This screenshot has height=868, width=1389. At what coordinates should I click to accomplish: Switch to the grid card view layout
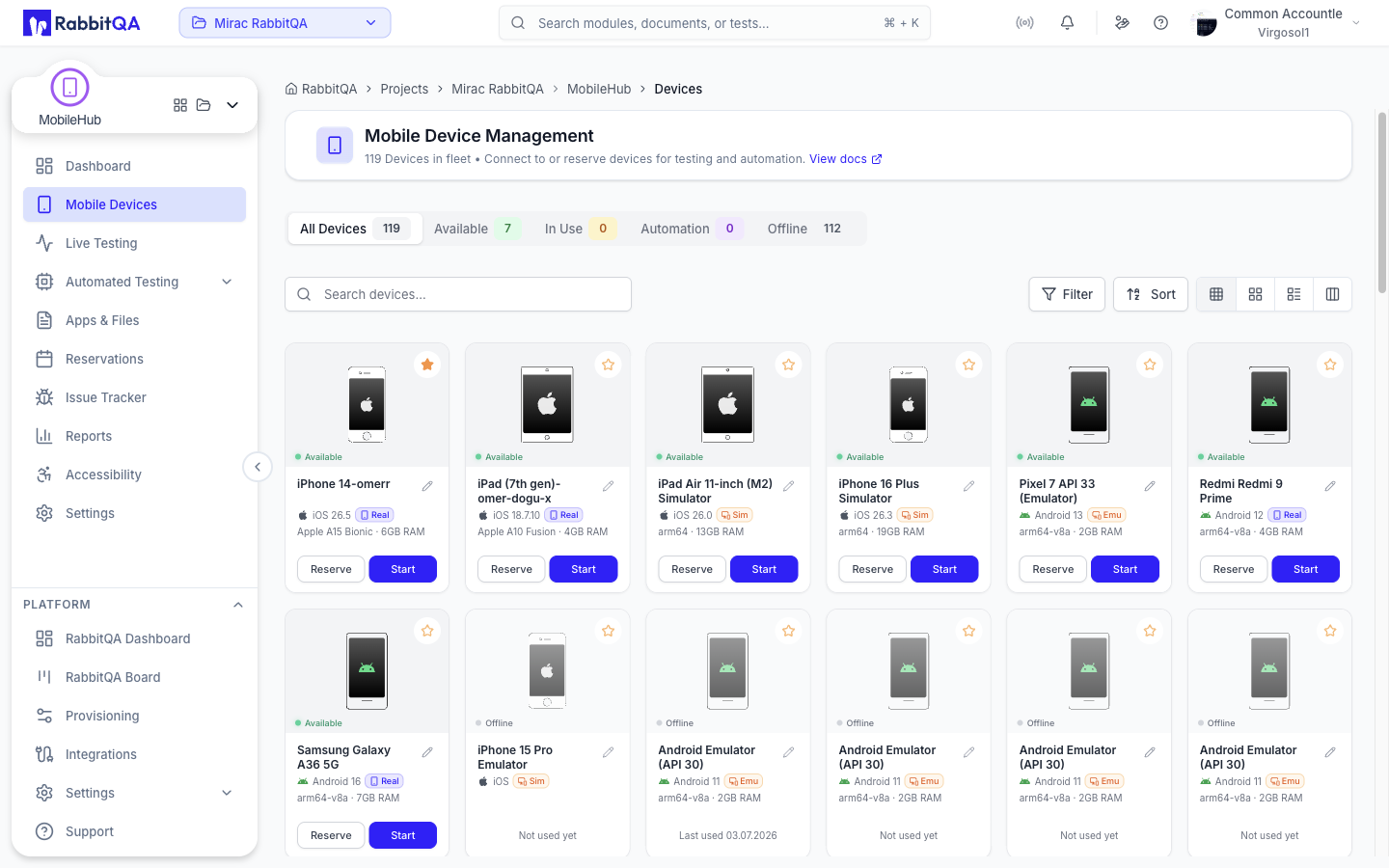coord(1255,294)
